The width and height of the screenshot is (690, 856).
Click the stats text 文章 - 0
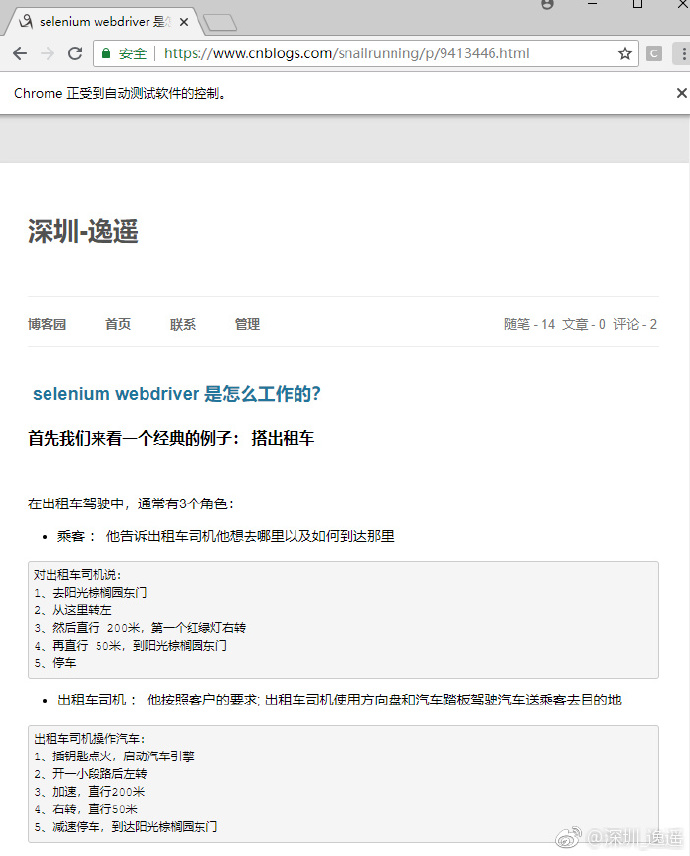click(584, 324)
